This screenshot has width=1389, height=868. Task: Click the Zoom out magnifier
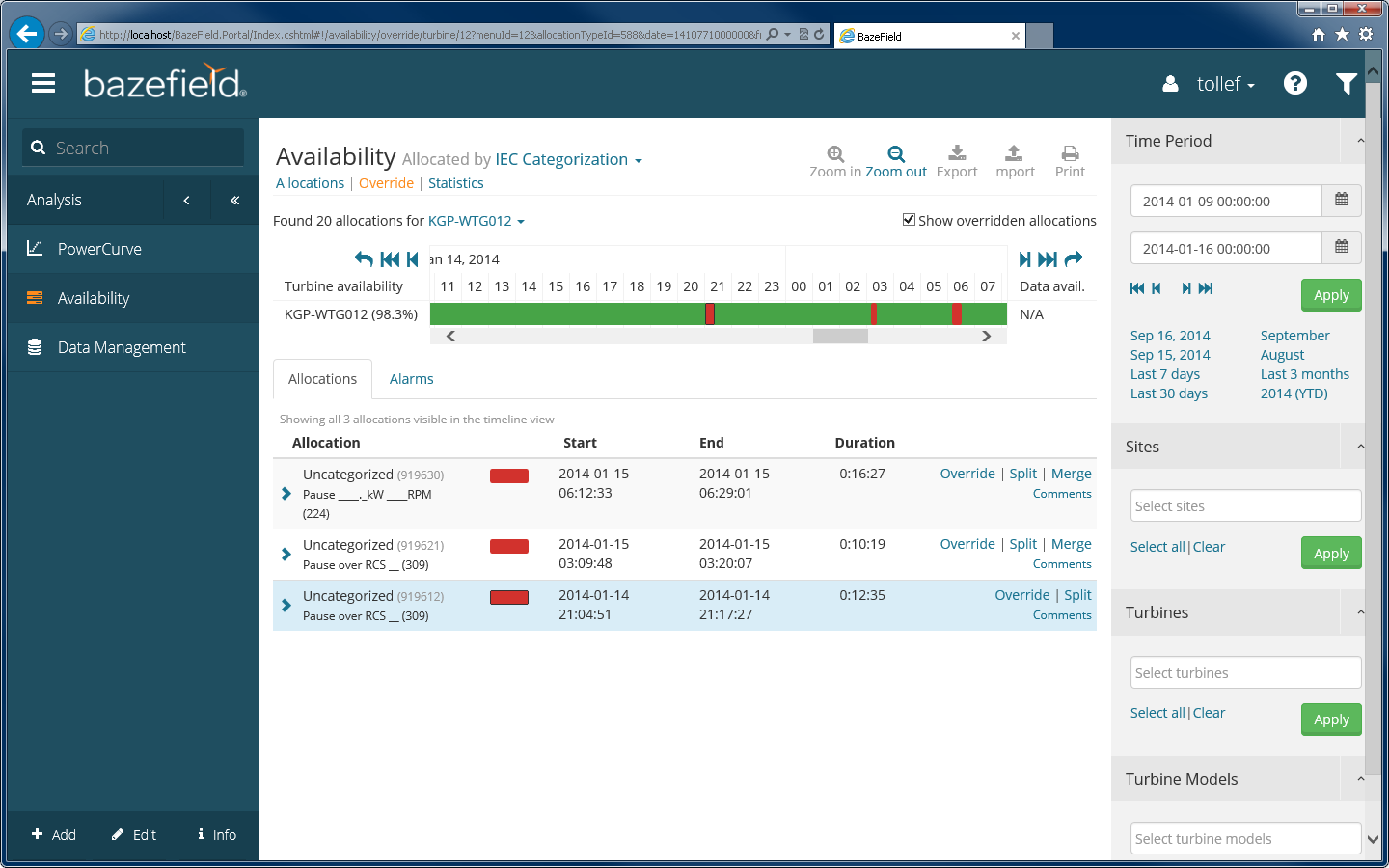(x=896, y=154)
